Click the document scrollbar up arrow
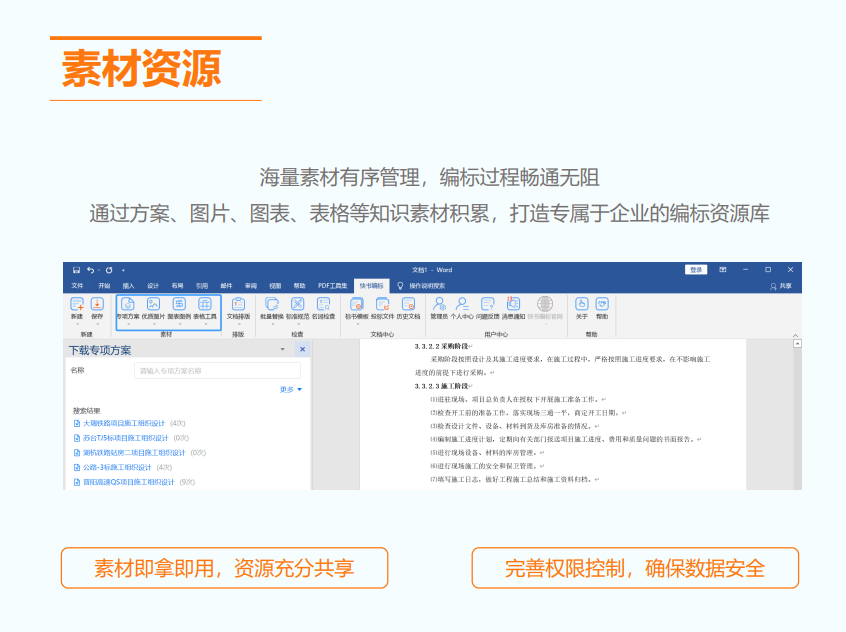The width and height of the screenshot is (846, 632). coord(797,343)
